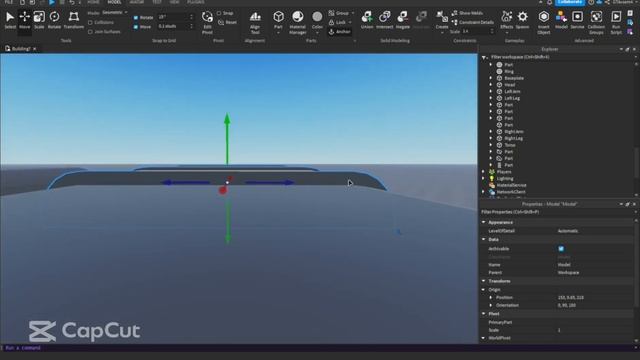Switch to the AVATAR ribbon tab

[x=137, y=2]
